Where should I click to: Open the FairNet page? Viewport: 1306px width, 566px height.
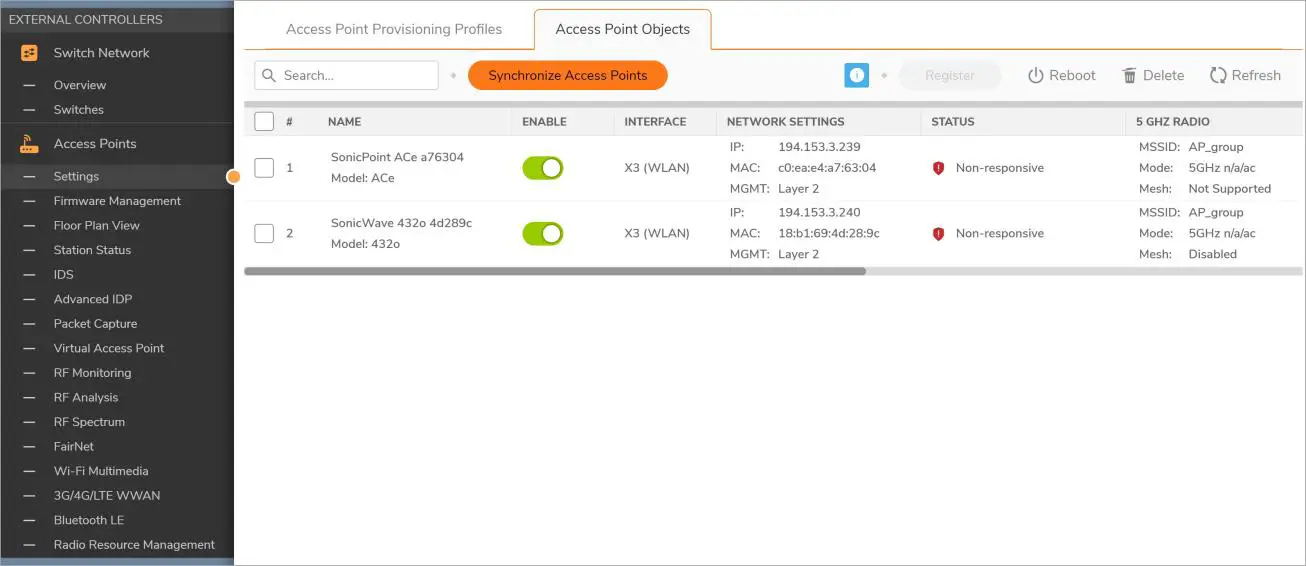click(x=74, y=447)
